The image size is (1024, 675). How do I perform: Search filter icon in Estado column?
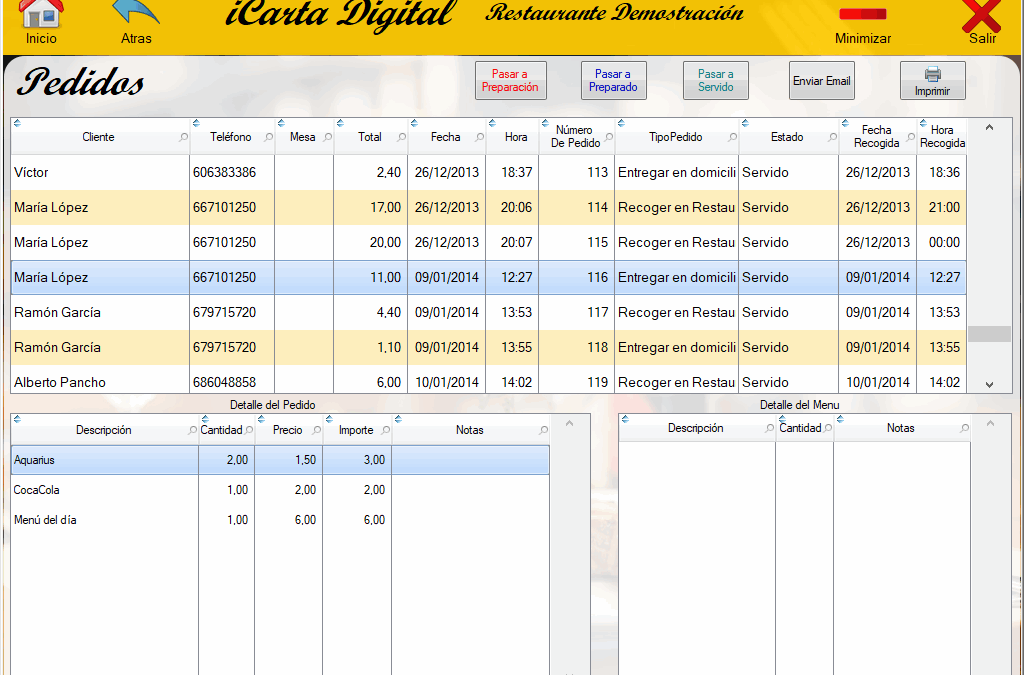[x=832, y=137]
